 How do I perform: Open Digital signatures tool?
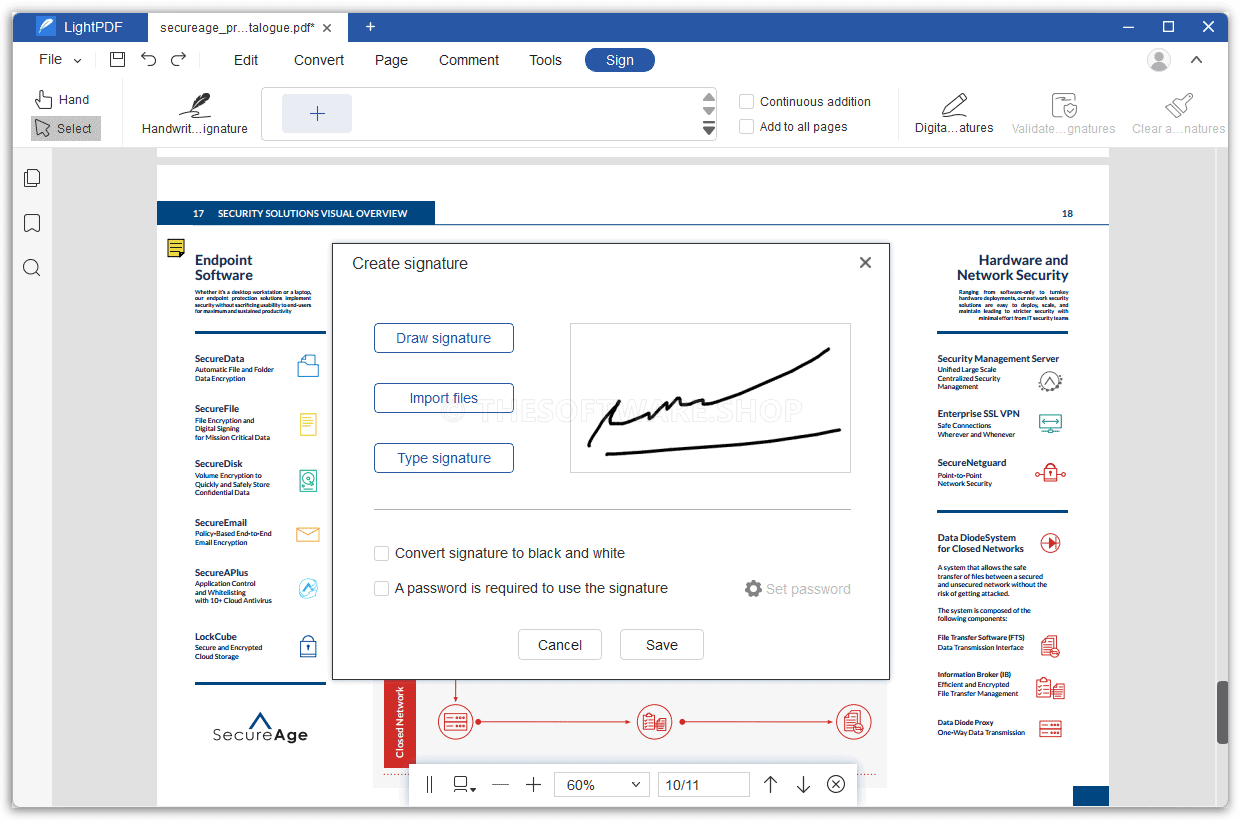click(954, 112)
